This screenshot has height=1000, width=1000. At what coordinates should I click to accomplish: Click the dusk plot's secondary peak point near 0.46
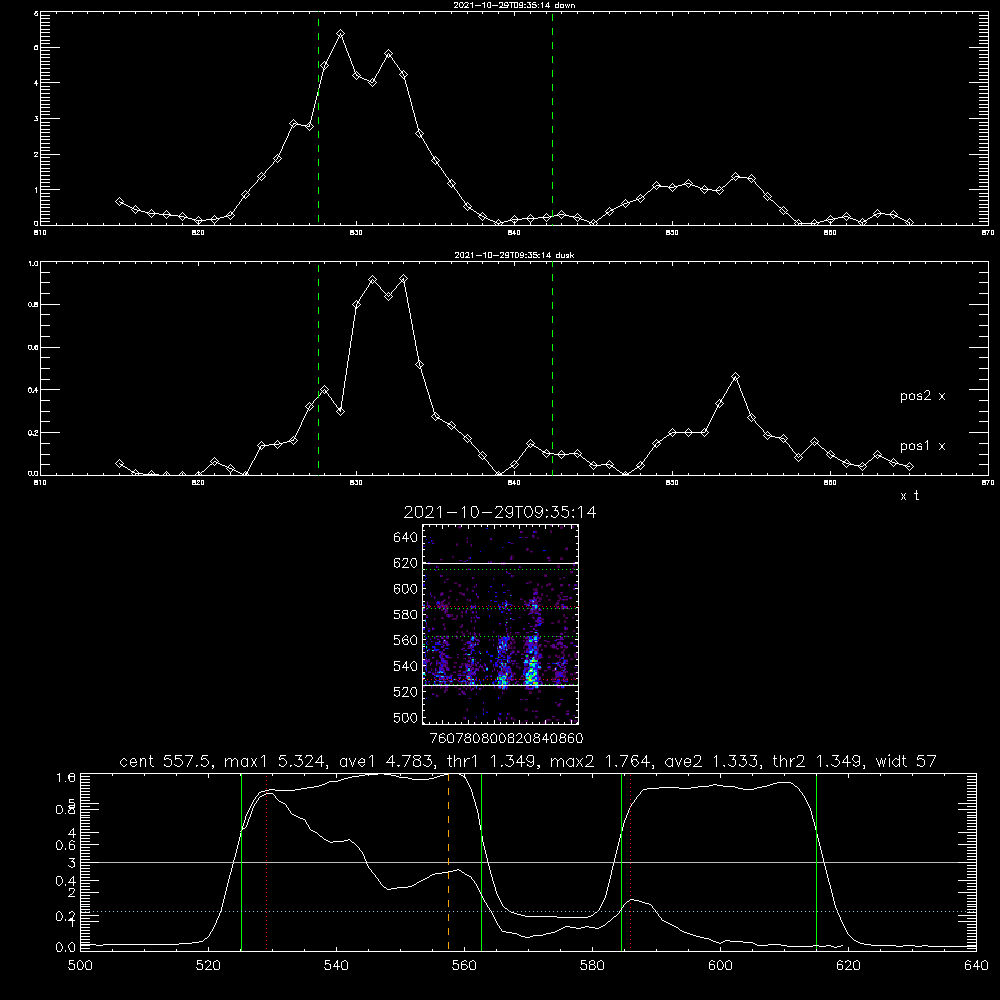(735, 377)
